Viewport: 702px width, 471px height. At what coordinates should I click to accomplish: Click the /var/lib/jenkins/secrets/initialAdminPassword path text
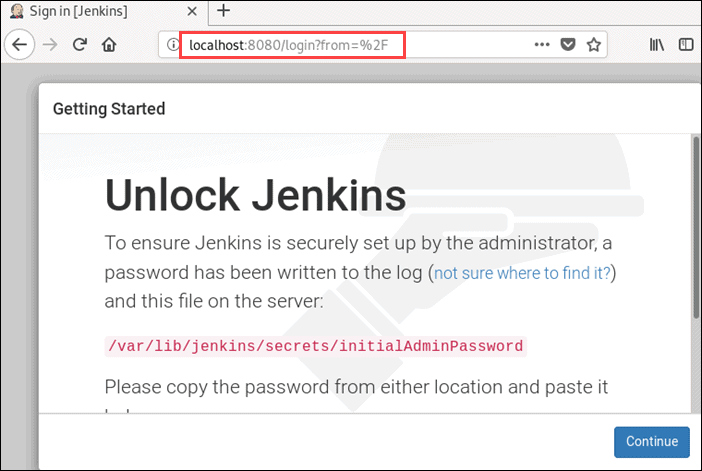pos(316,346)
